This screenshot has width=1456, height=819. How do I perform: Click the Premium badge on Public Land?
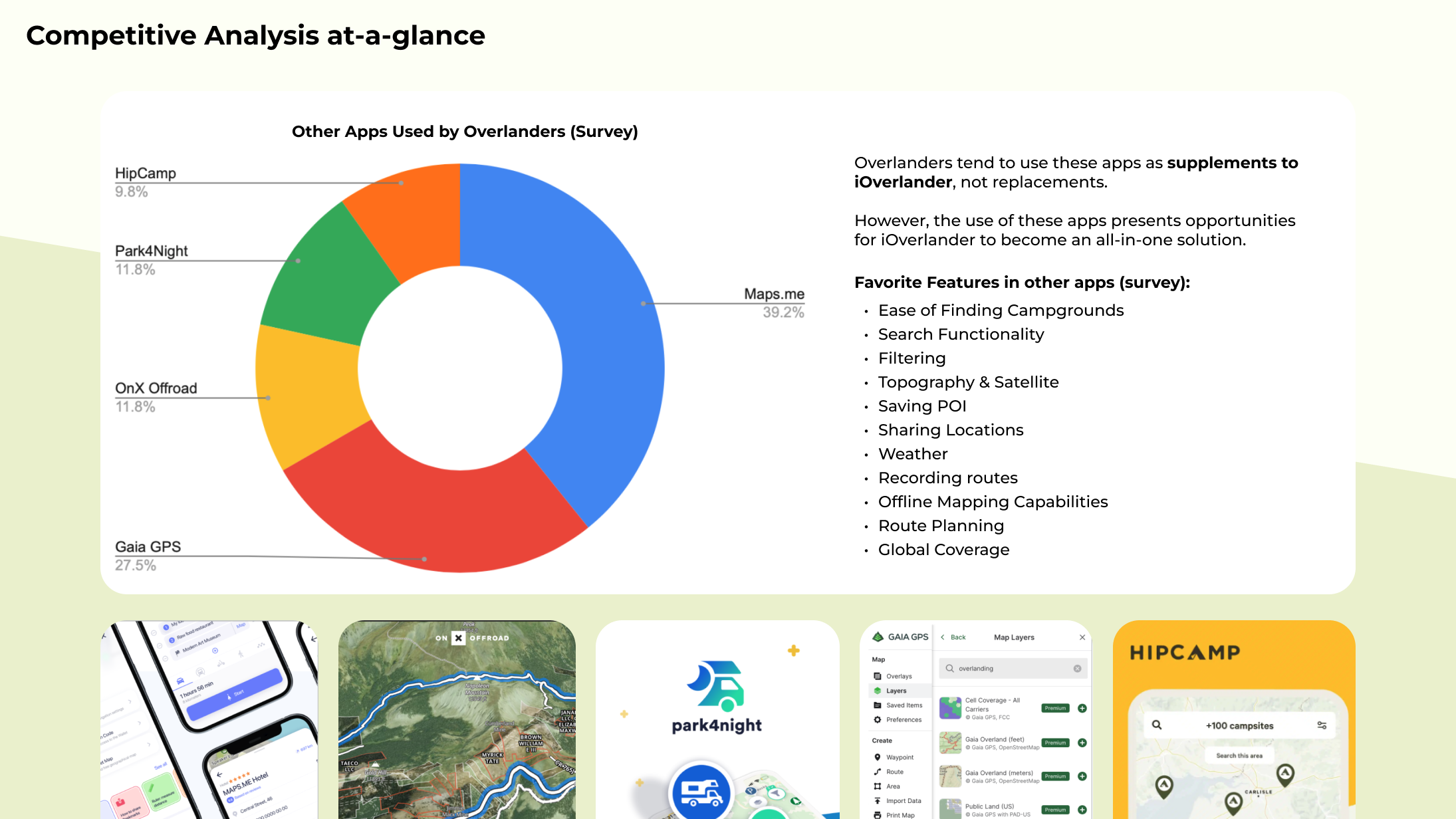coord(1055,810)
